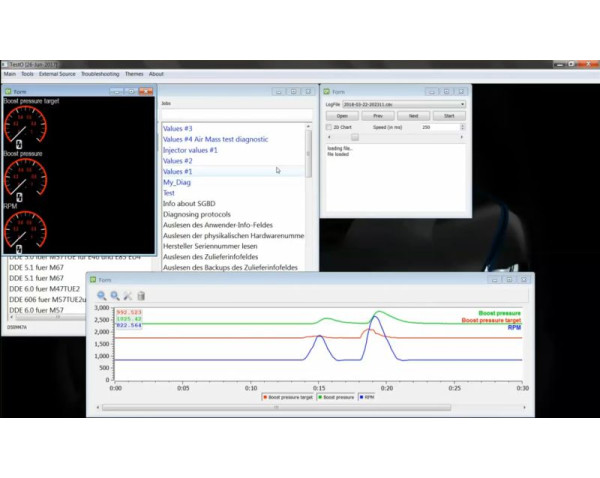
Task: Click the Open log file button
Action: click(342, 116)
